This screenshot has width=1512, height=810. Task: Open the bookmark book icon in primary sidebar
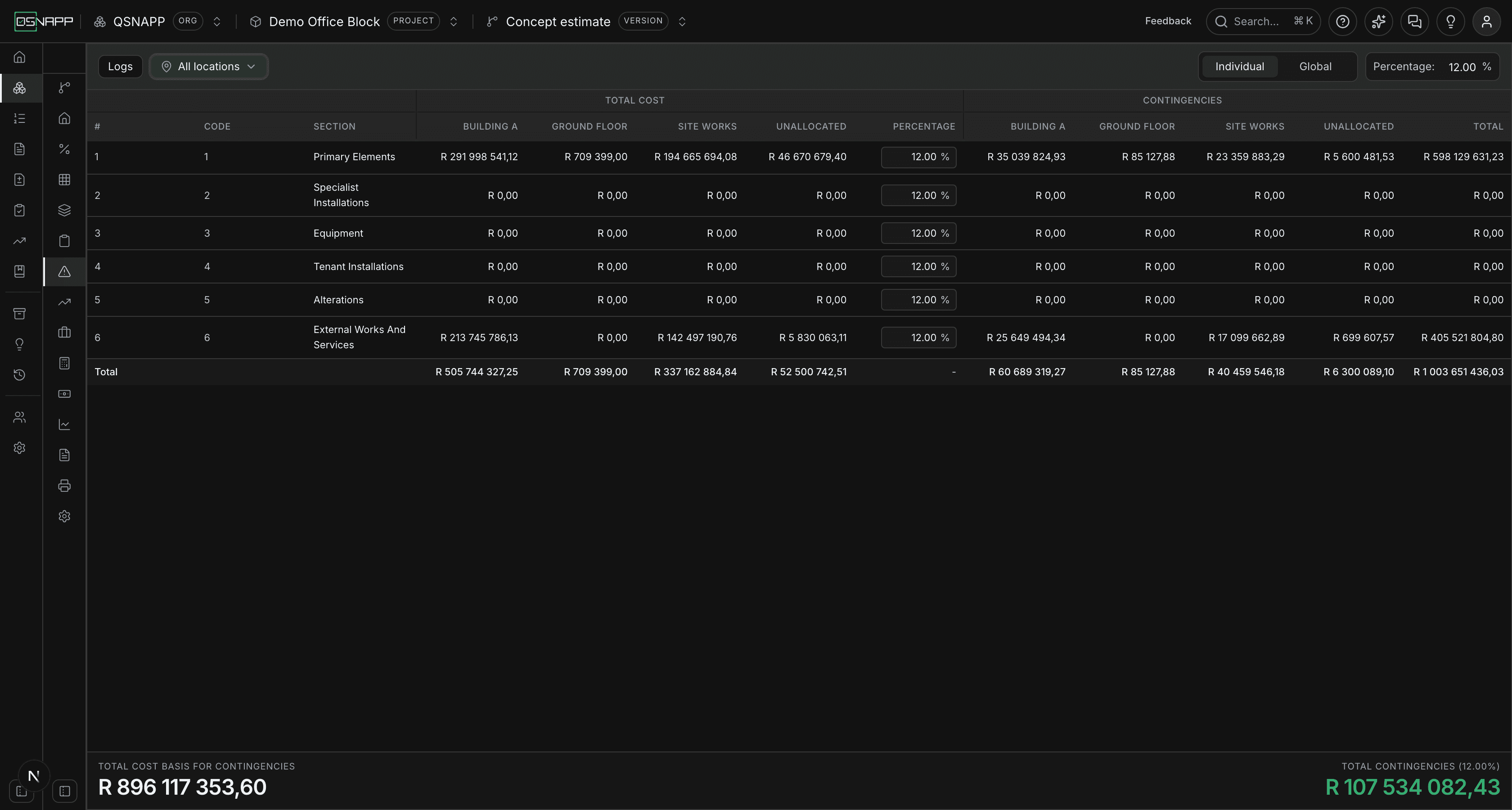coord(19,271)
